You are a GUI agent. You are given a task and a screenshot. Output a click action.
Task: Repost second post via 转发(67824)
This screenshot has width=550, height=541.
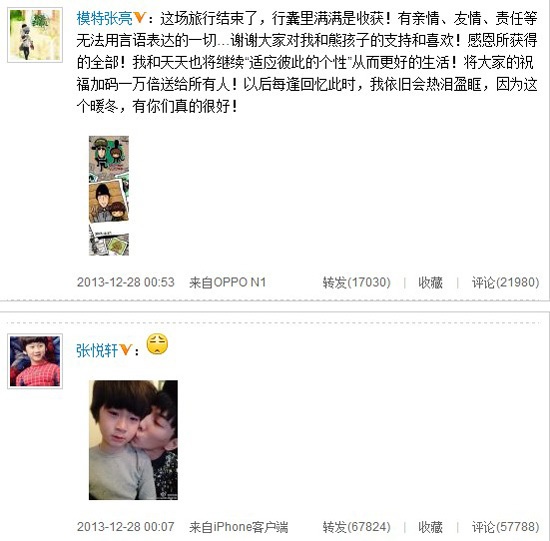point(356,527)
